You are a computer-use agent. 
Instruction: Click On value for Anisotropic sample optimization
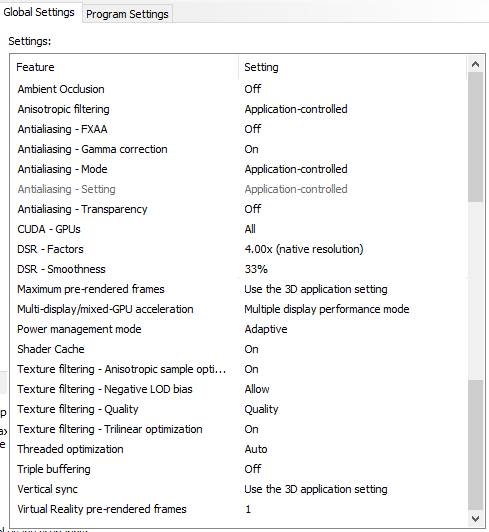(251, 369)
